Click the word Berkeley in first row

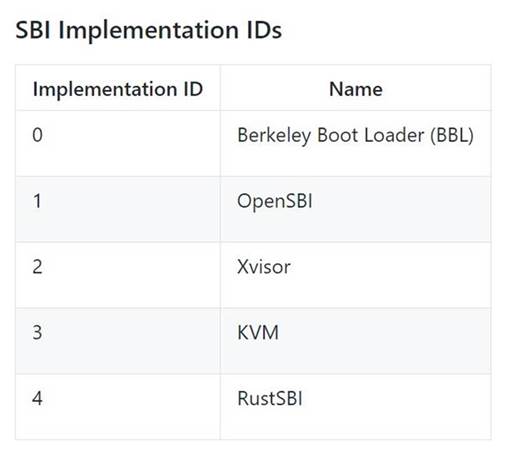click(274, 136)
